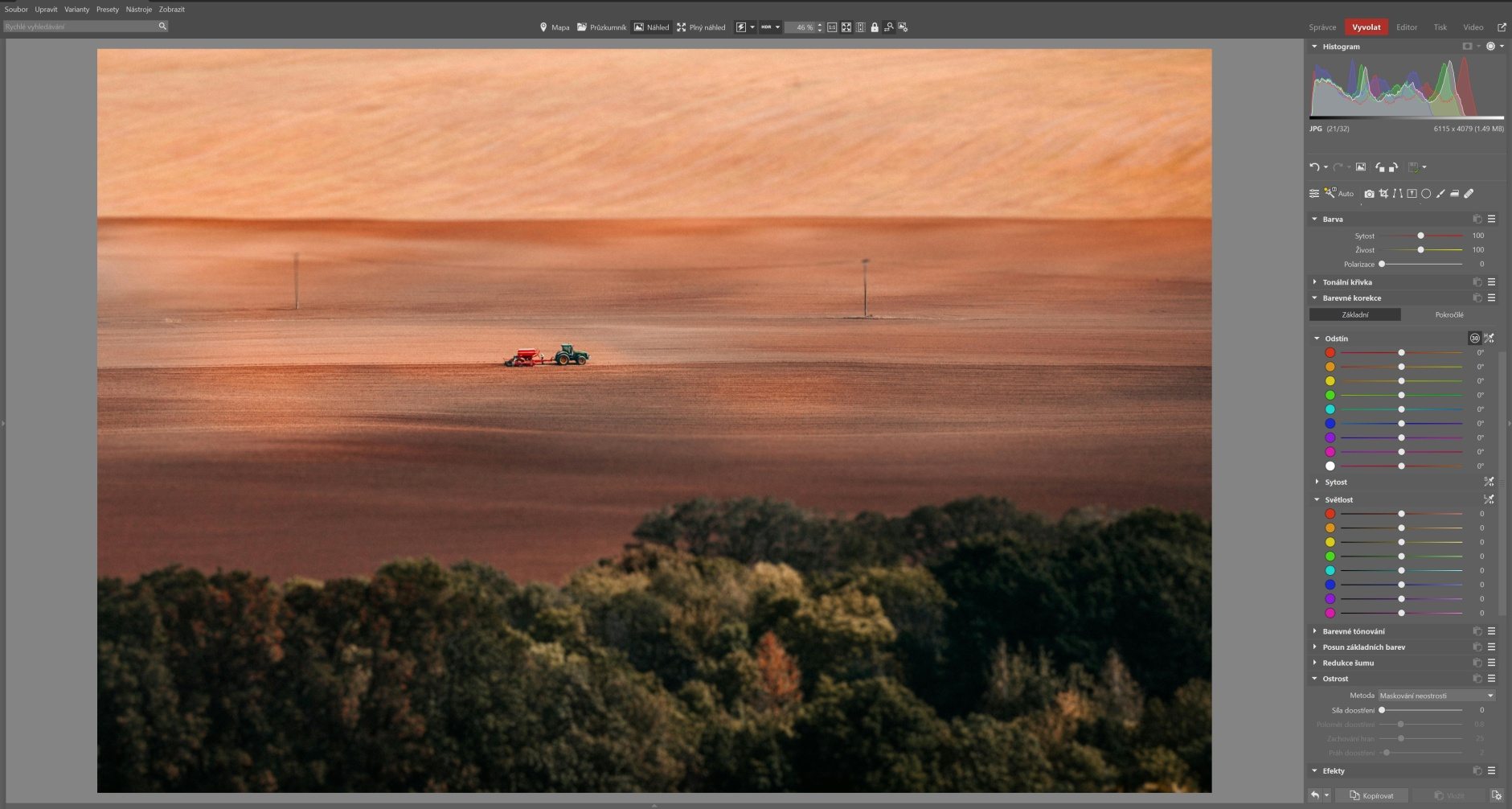Rotate image right with rotate icon
This screenshot has height=809, width=1512.
tap(1393, 167)
